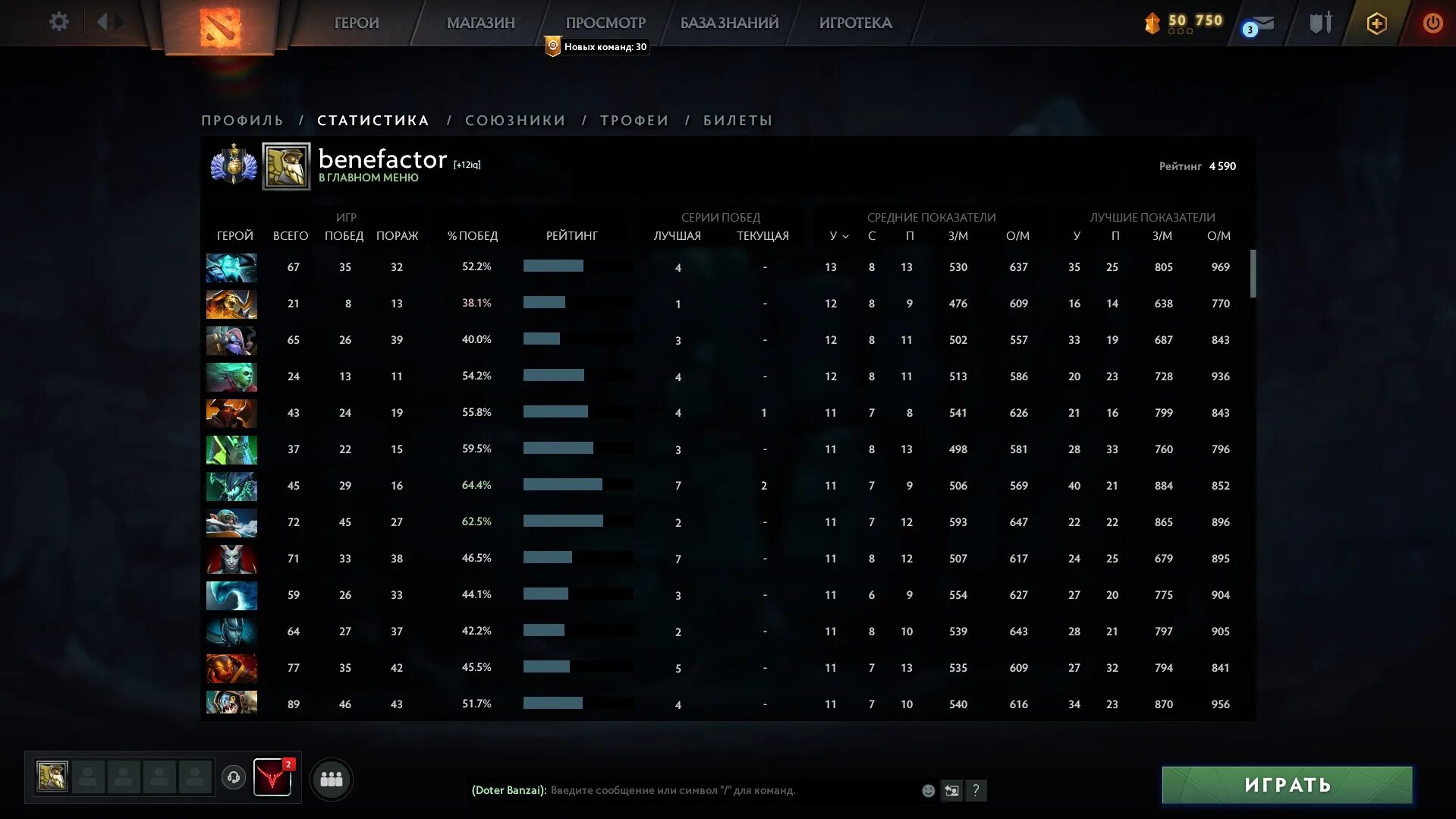This screenshot has height=819, width=1456.
Task: Open the shards balance icon
Action: pos(1152,24)
